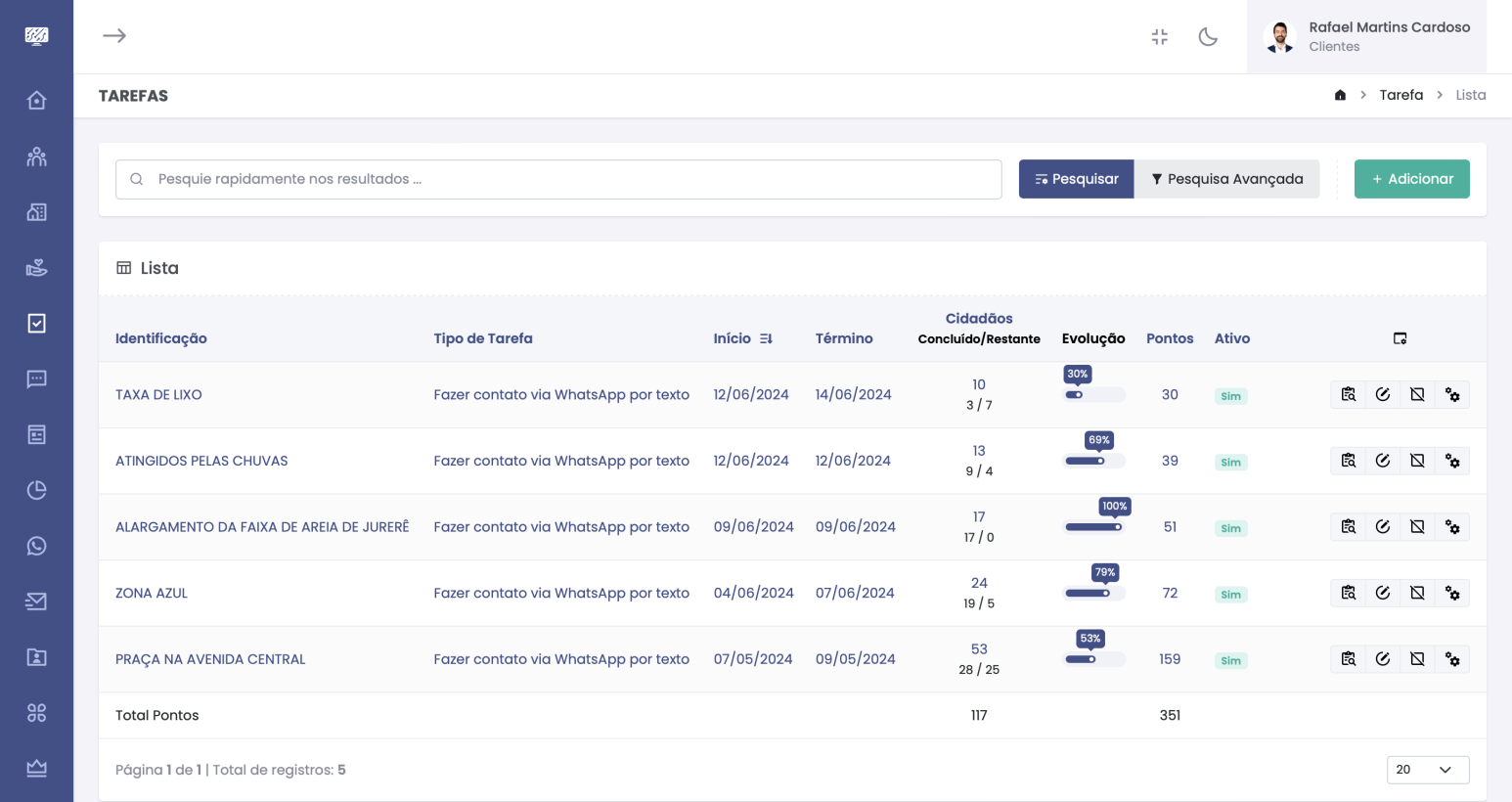The height and width of the screenshot is (802, 1512).
Task: Open the hand-with-heart sidebar icon
Action: pos(36,268)
